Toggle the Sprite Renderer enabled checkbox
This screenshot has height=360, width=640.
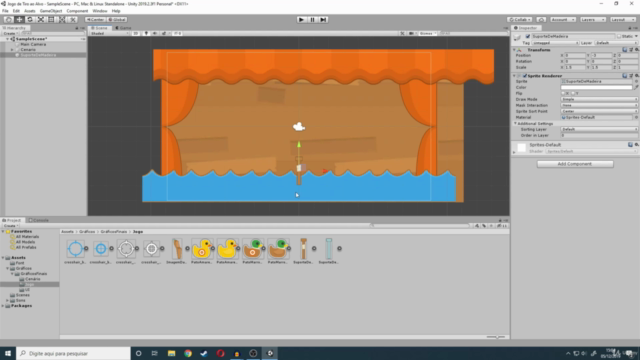point(525,76)
